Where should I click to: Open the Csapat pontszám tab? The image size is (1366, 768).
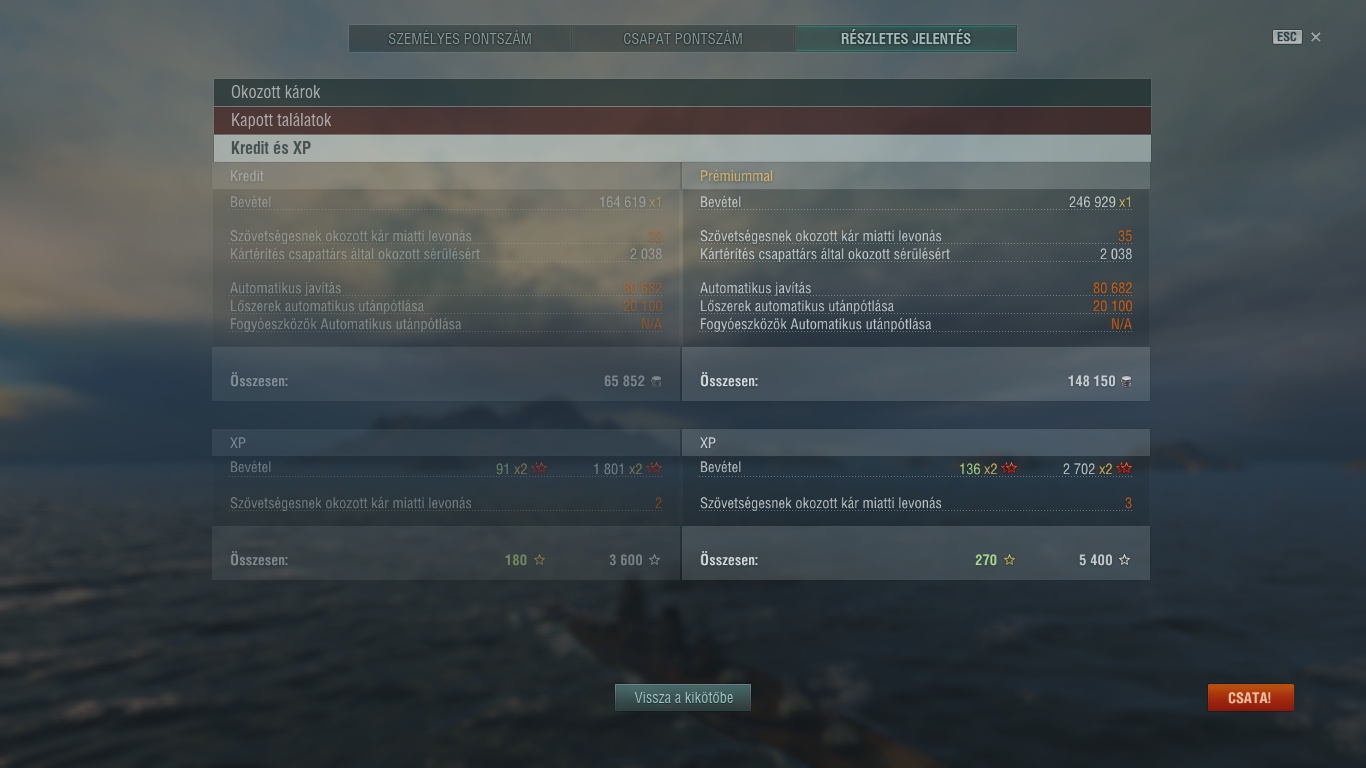[x=683, y=39]
